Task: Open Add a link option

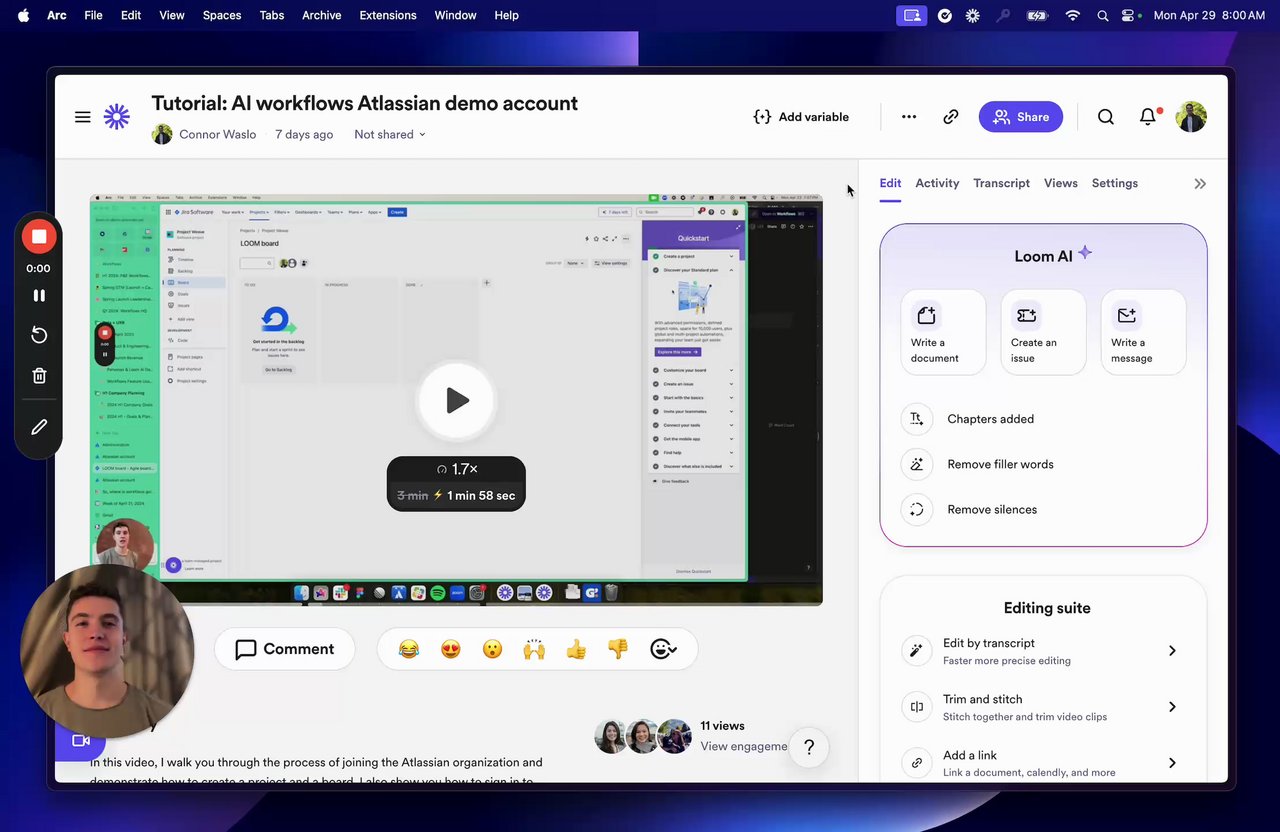Action: click(x=1043, y=763)
